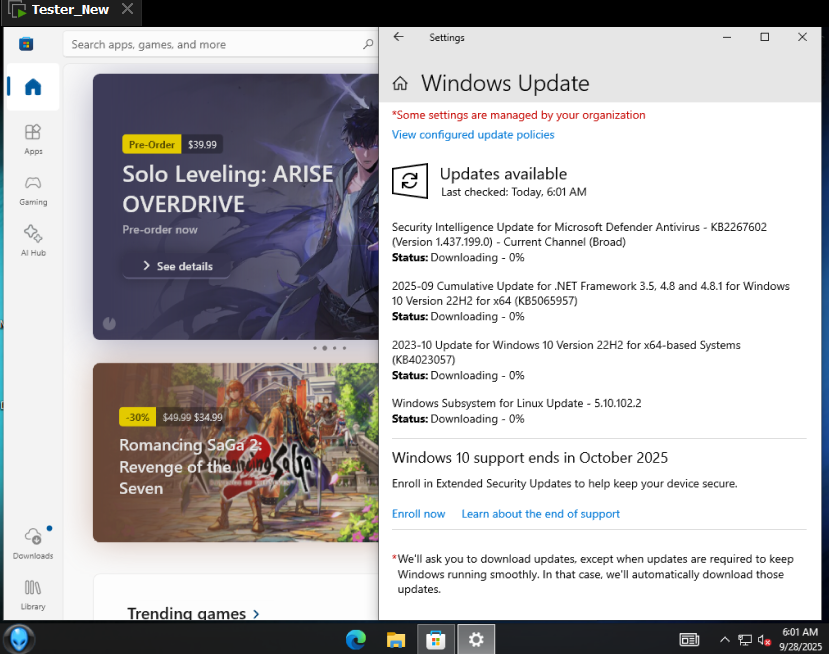Click the $39.99 price label

202,144
